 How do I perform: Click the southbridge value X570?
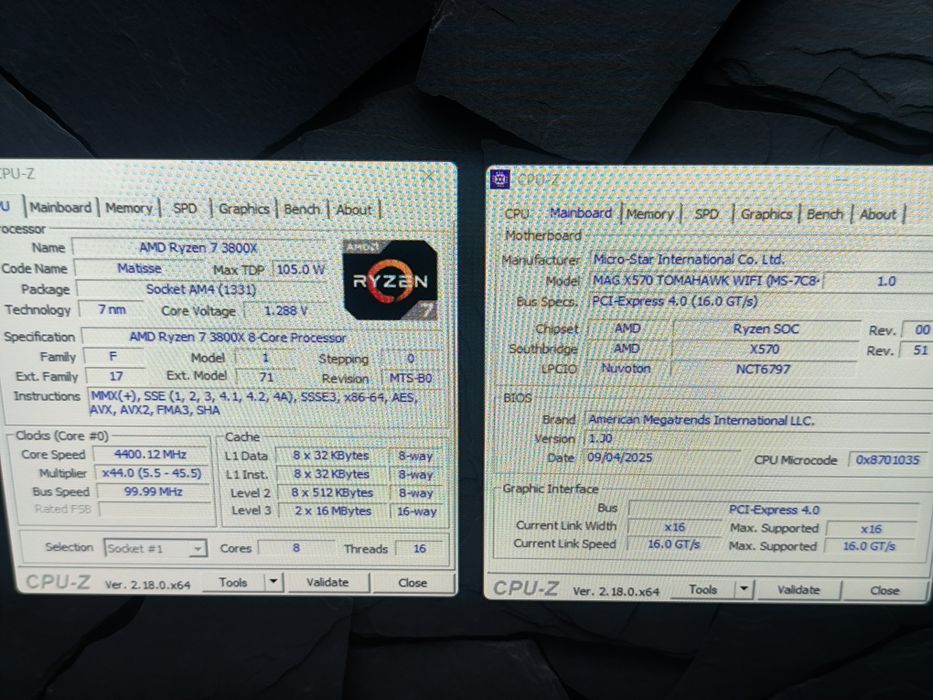pyautogui.click(x=765, y=349)
